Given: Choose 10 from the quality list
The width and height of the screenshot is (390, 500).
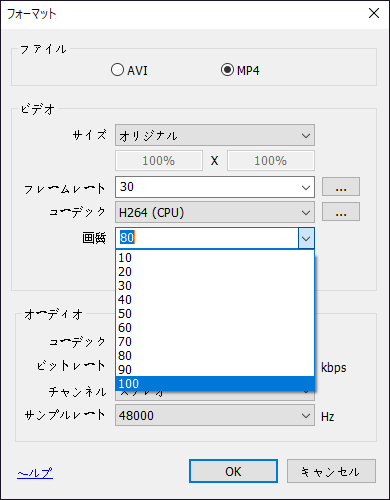Looking at the screenshot, I should [215, 258].
